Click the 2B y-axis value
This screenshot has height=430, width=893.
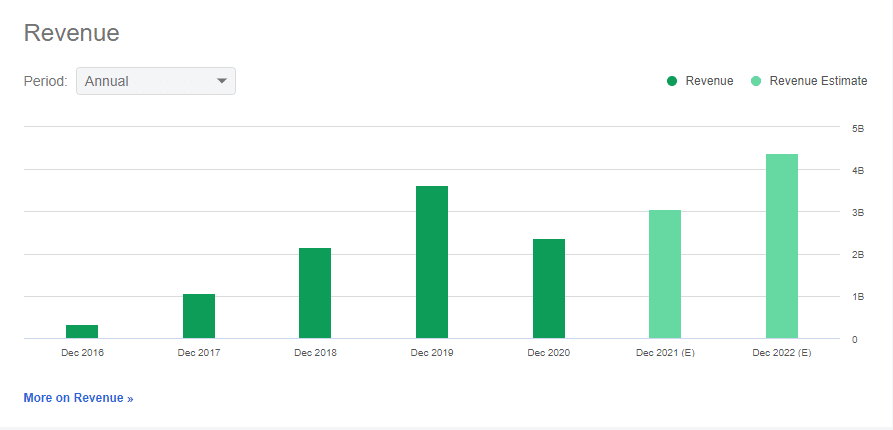[859, 255]
